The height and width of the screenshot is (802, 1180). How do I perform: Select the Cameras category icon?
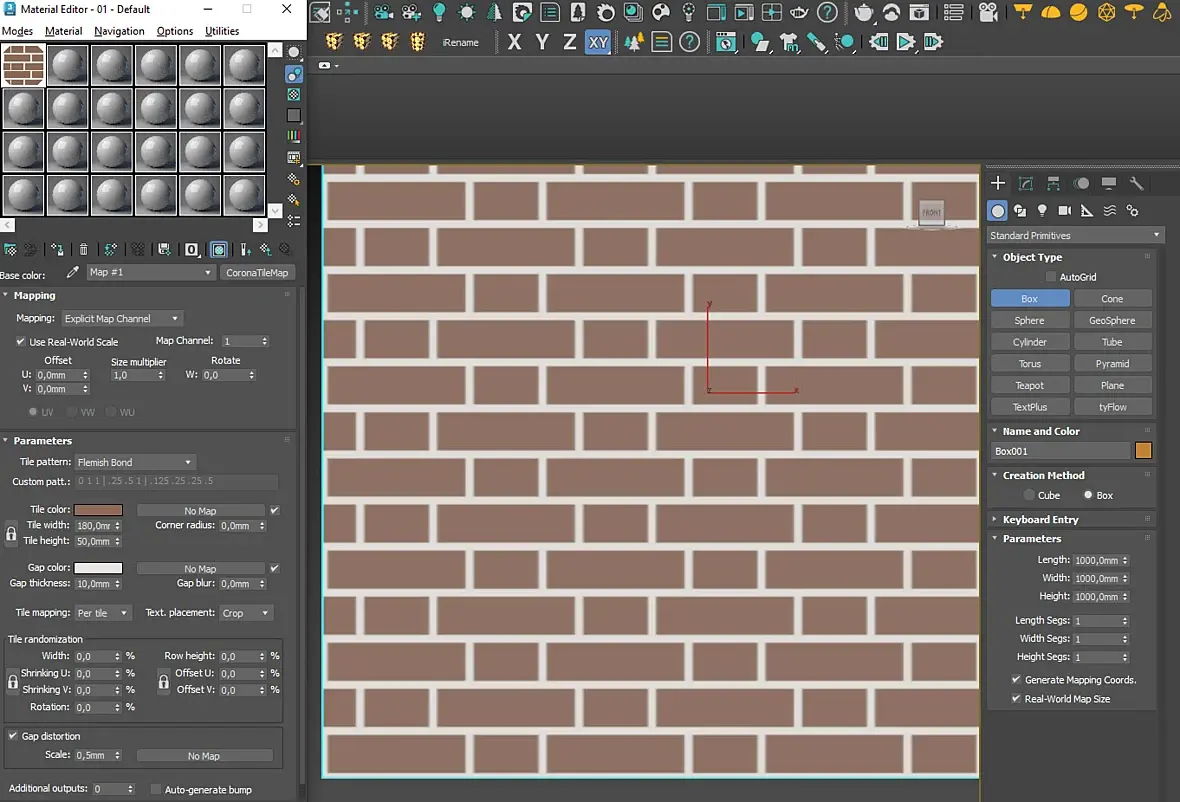pos(1064,211)
